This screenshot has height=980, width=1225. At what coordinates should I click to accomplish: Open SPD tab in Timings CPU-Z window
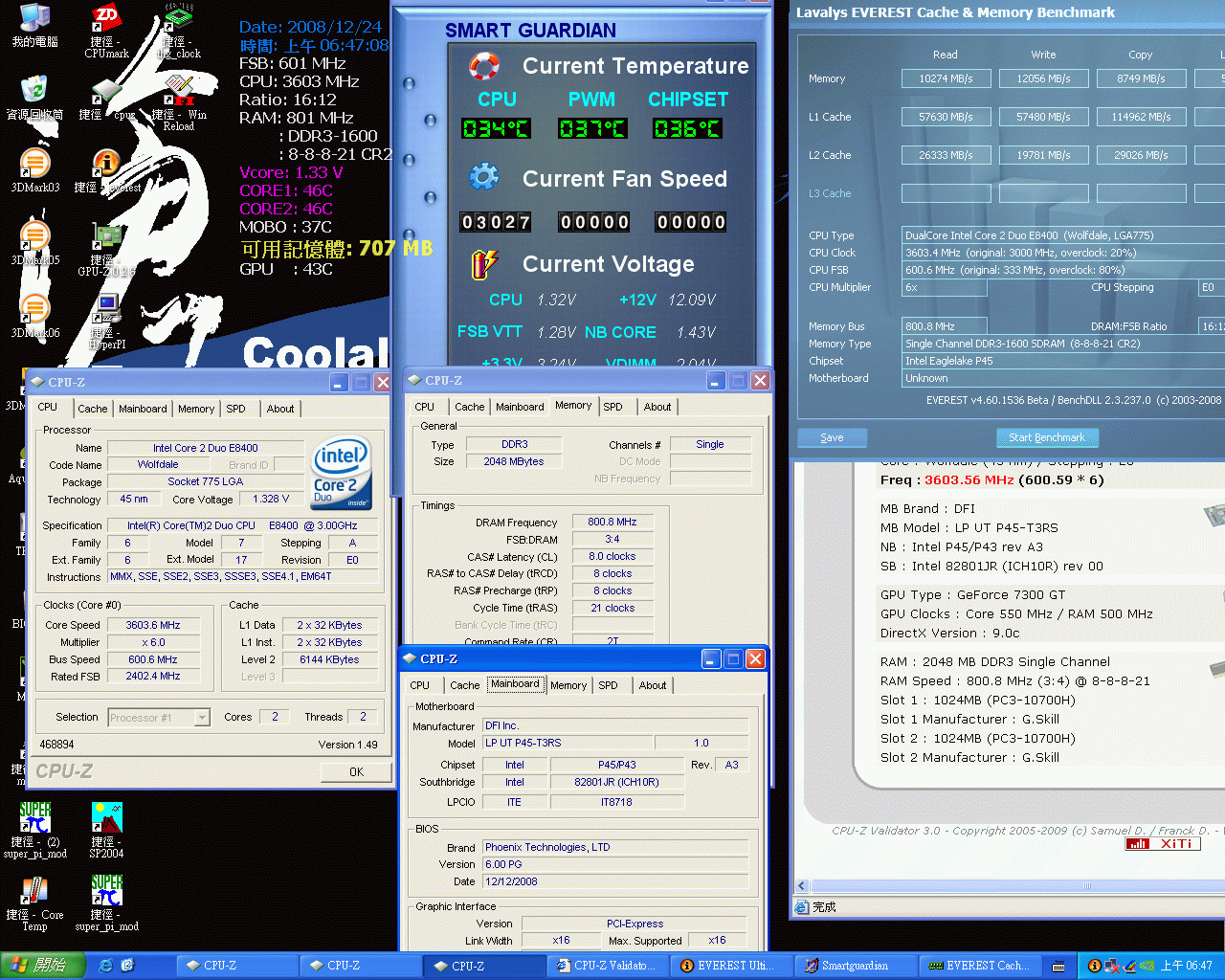coord(612,407)
